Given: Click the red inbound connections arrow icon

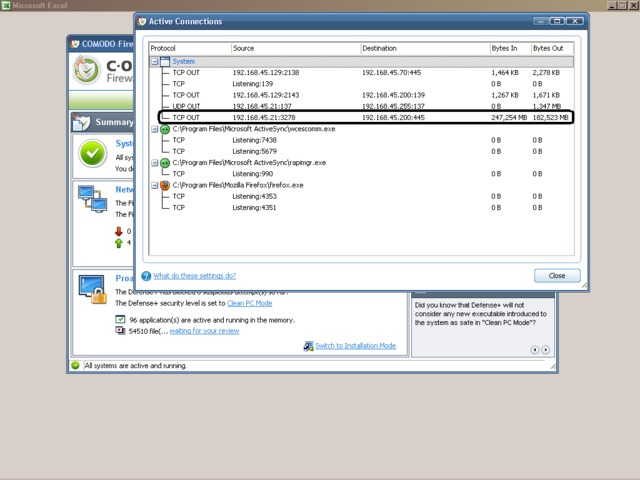Looking at the screenshot, I should (x=119, y=231).
